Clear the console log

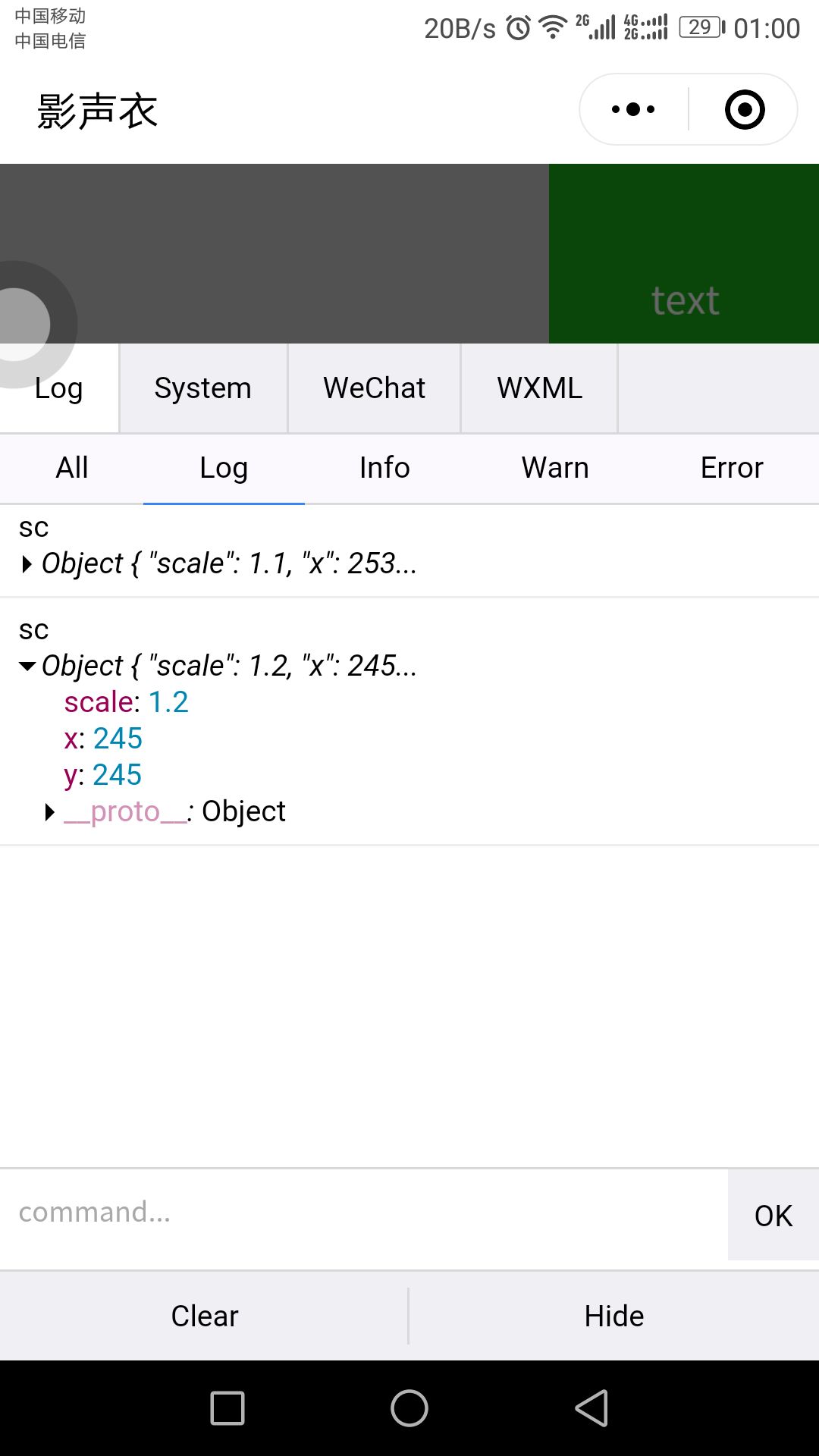click(204, 1316)
